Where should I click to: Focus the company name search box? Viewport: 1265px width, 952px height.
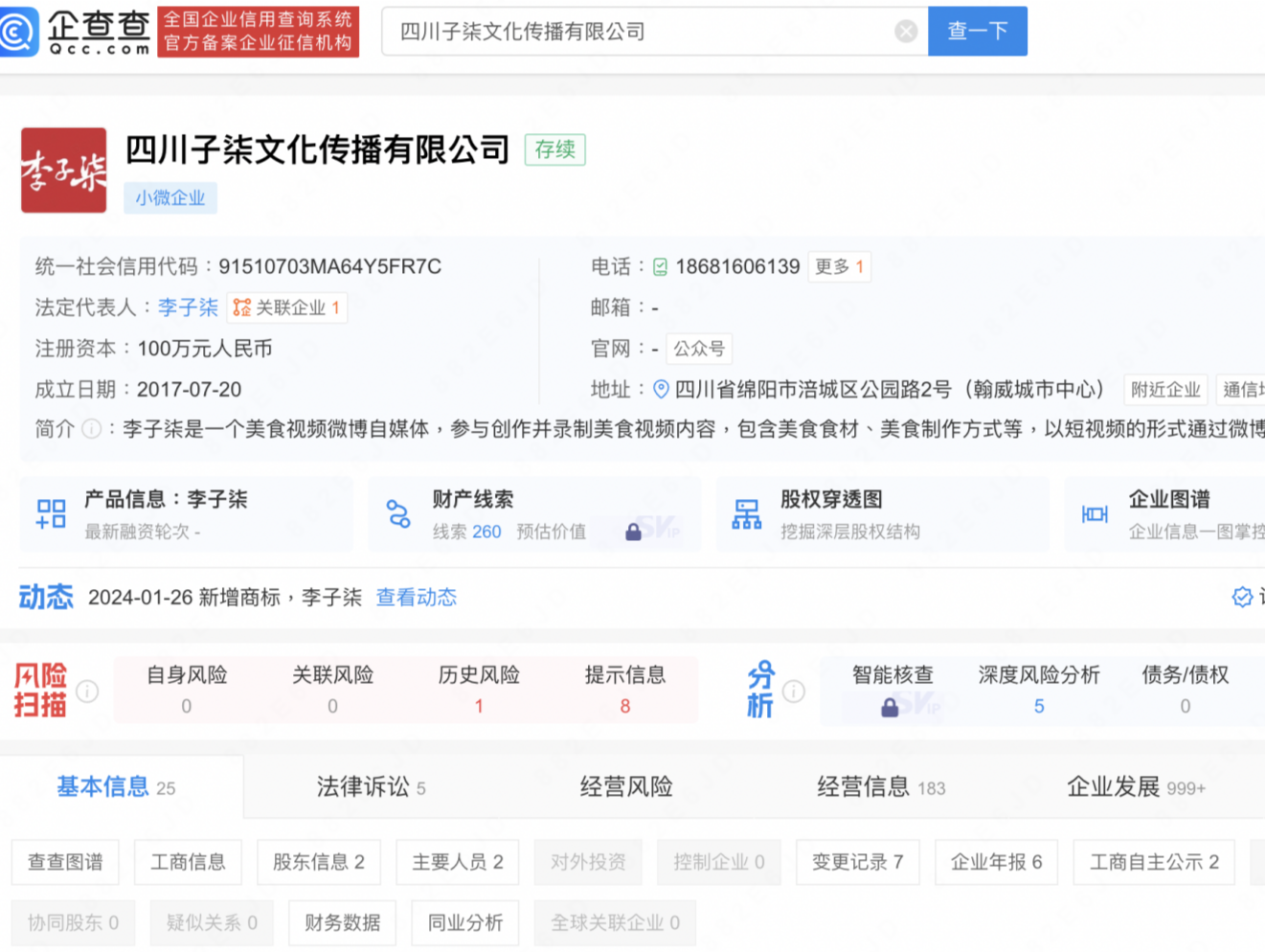click(655, 31)
